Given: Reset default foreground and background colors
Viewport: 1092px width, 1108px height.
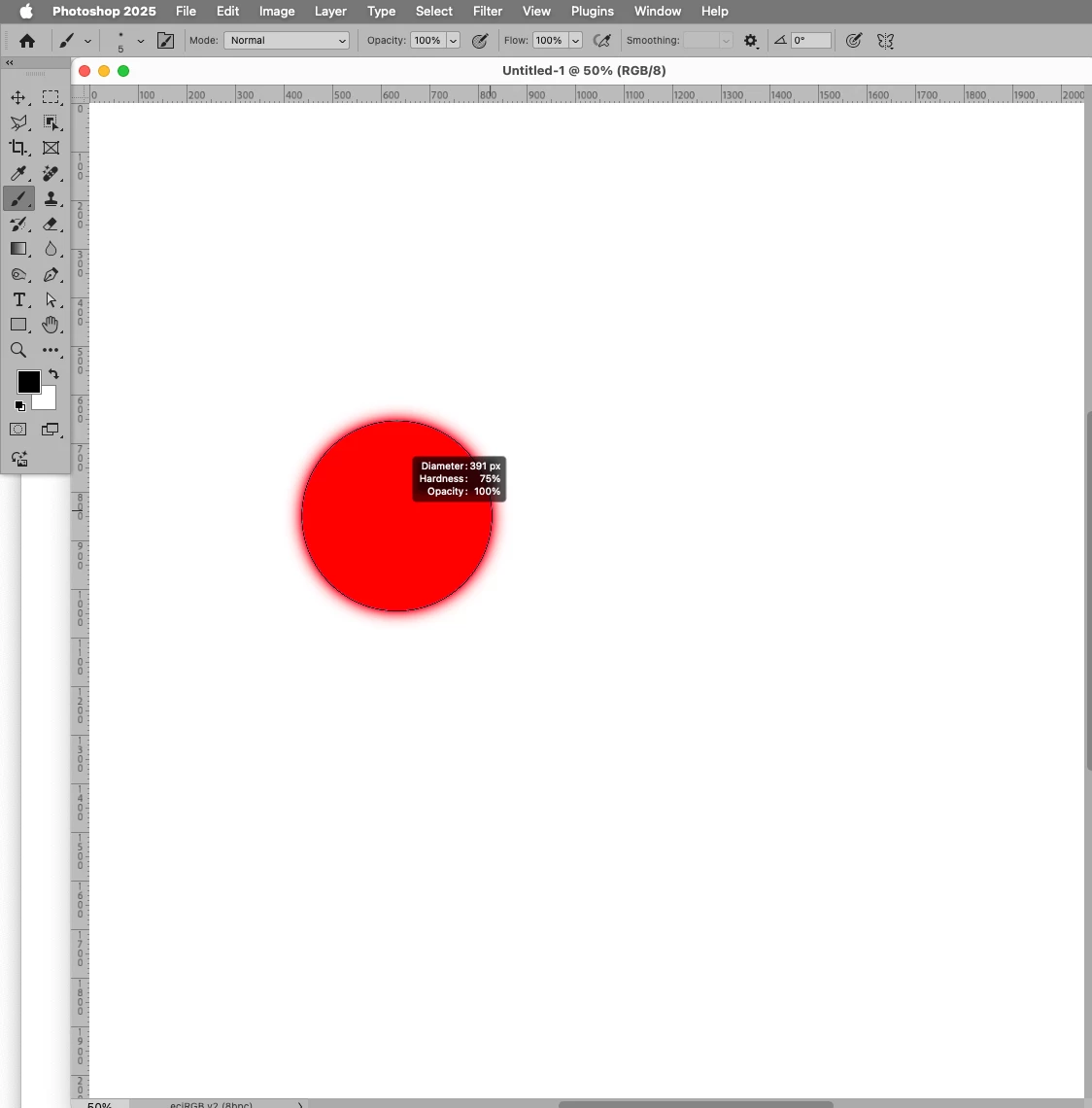Looking at the screenshot, I should click(19, 406).
